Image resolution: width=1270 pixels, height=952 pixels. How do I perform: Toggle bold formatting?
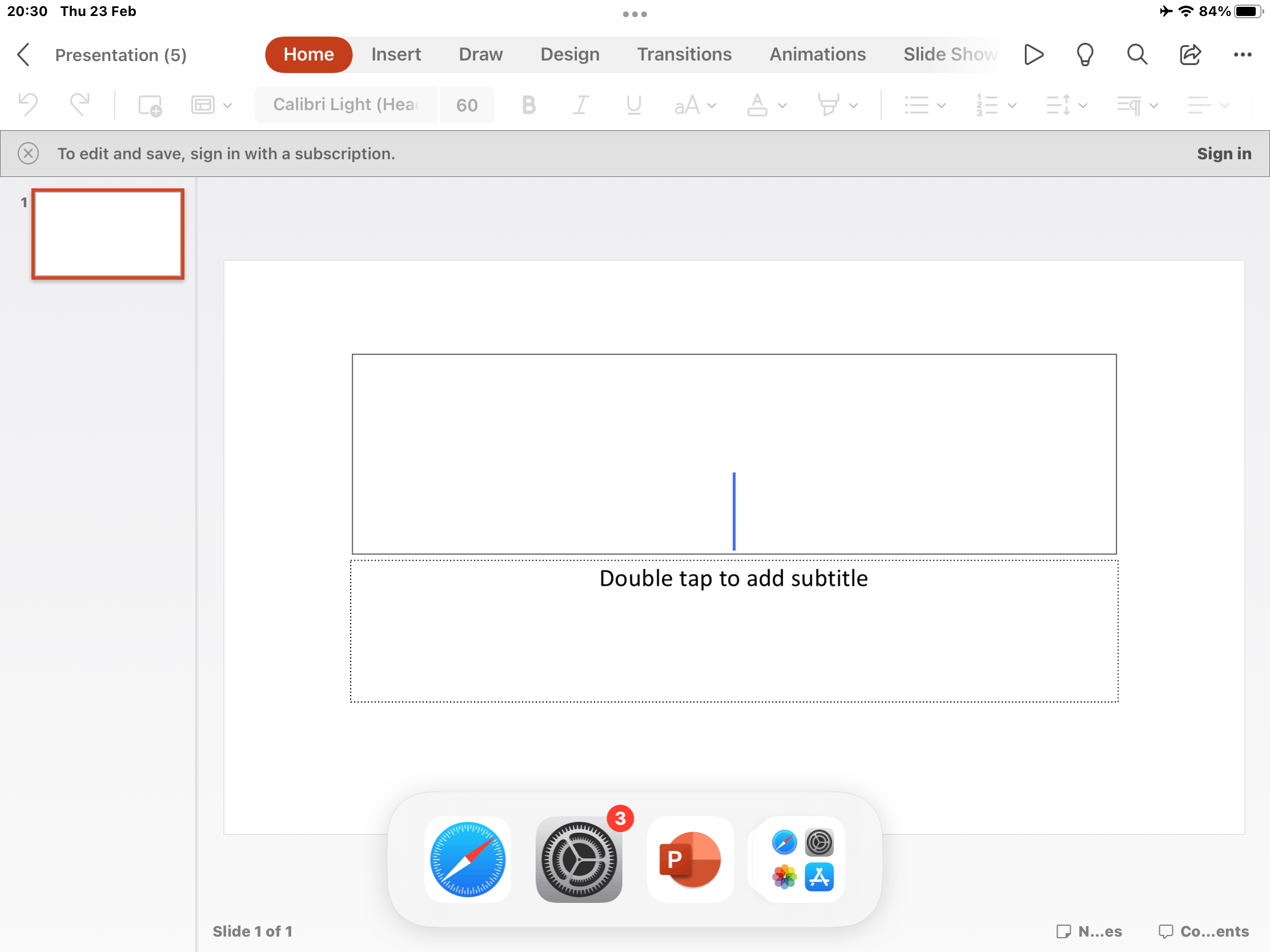coord(528,105)
